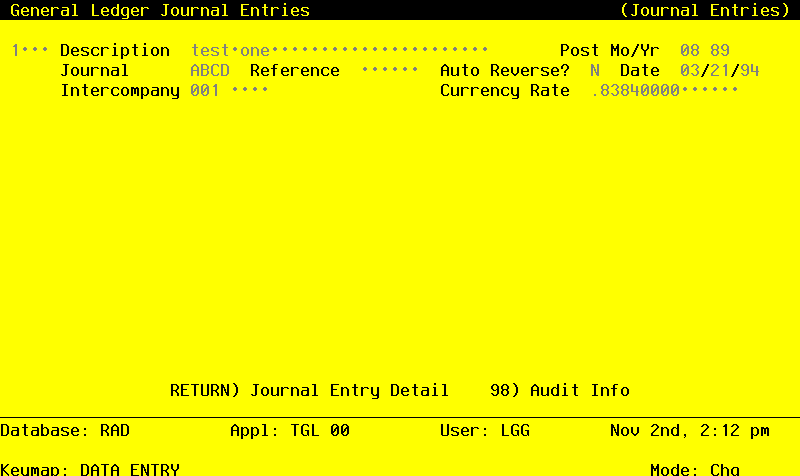800x476 pixels.
Task: Click the Description label
Action: point(115,51)
